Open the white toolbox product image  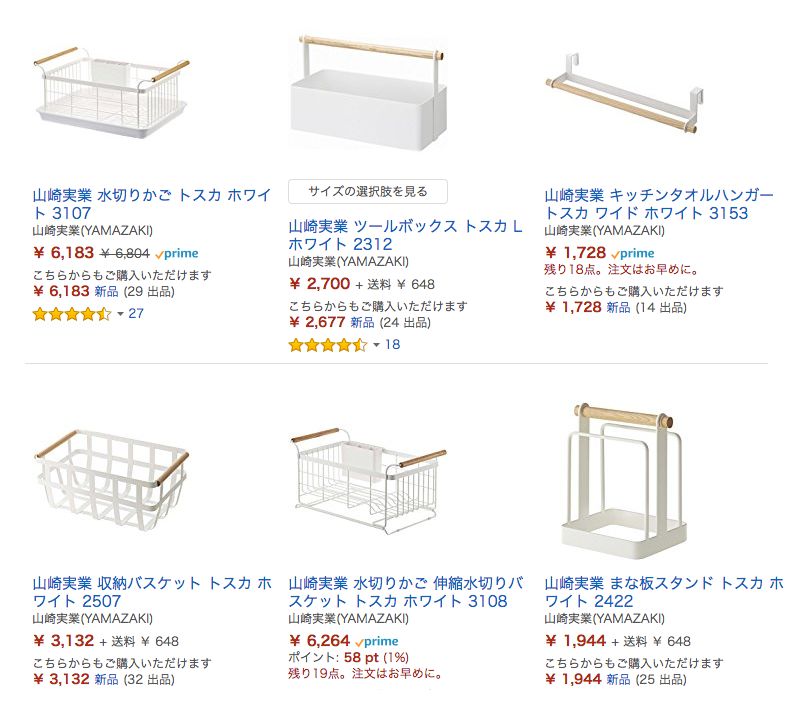click(367, 95)
